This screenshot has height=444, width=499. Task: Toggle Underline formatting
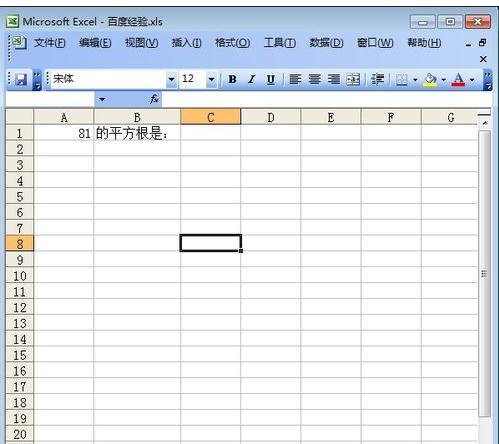(271, 79)
